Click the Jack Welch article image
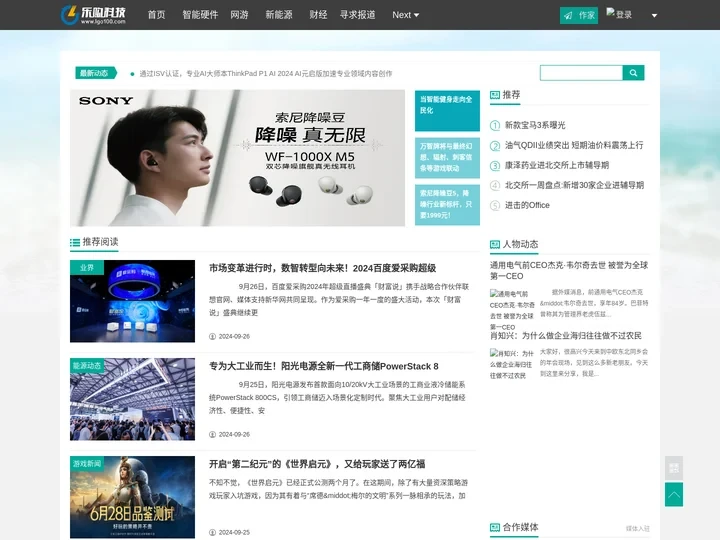This screenshot has width=720, height=540. (x=512, y=310)
